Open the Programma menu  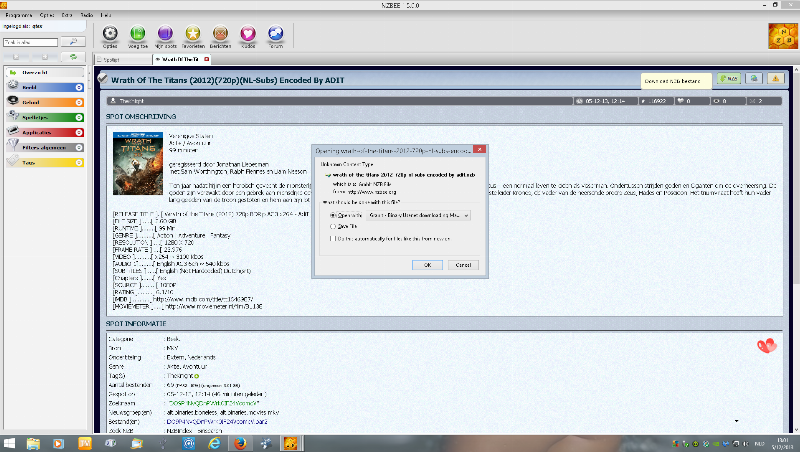click(18, 16)
